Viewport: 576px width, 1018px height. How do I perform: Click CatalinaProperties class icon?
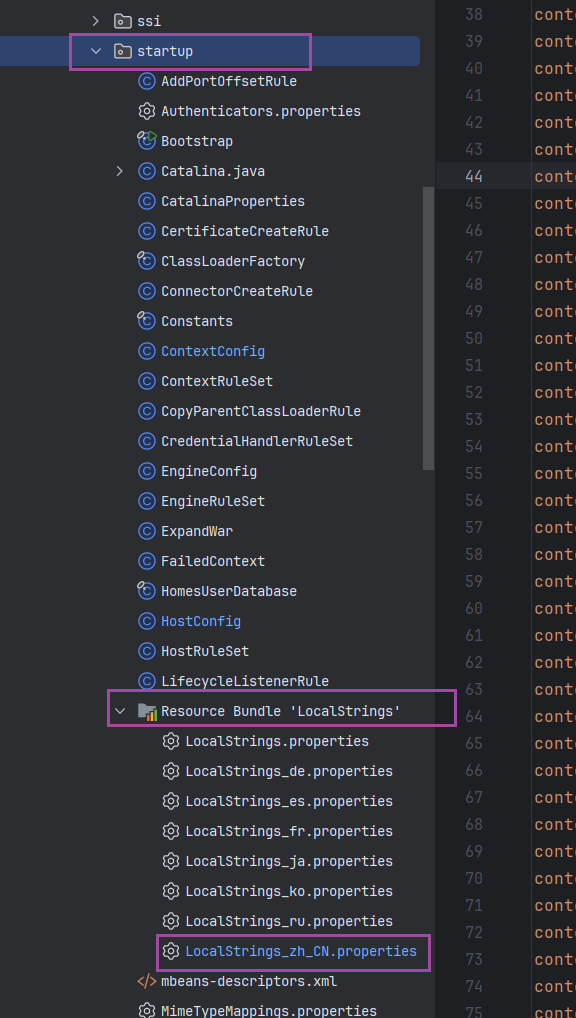tap(147, 201)
